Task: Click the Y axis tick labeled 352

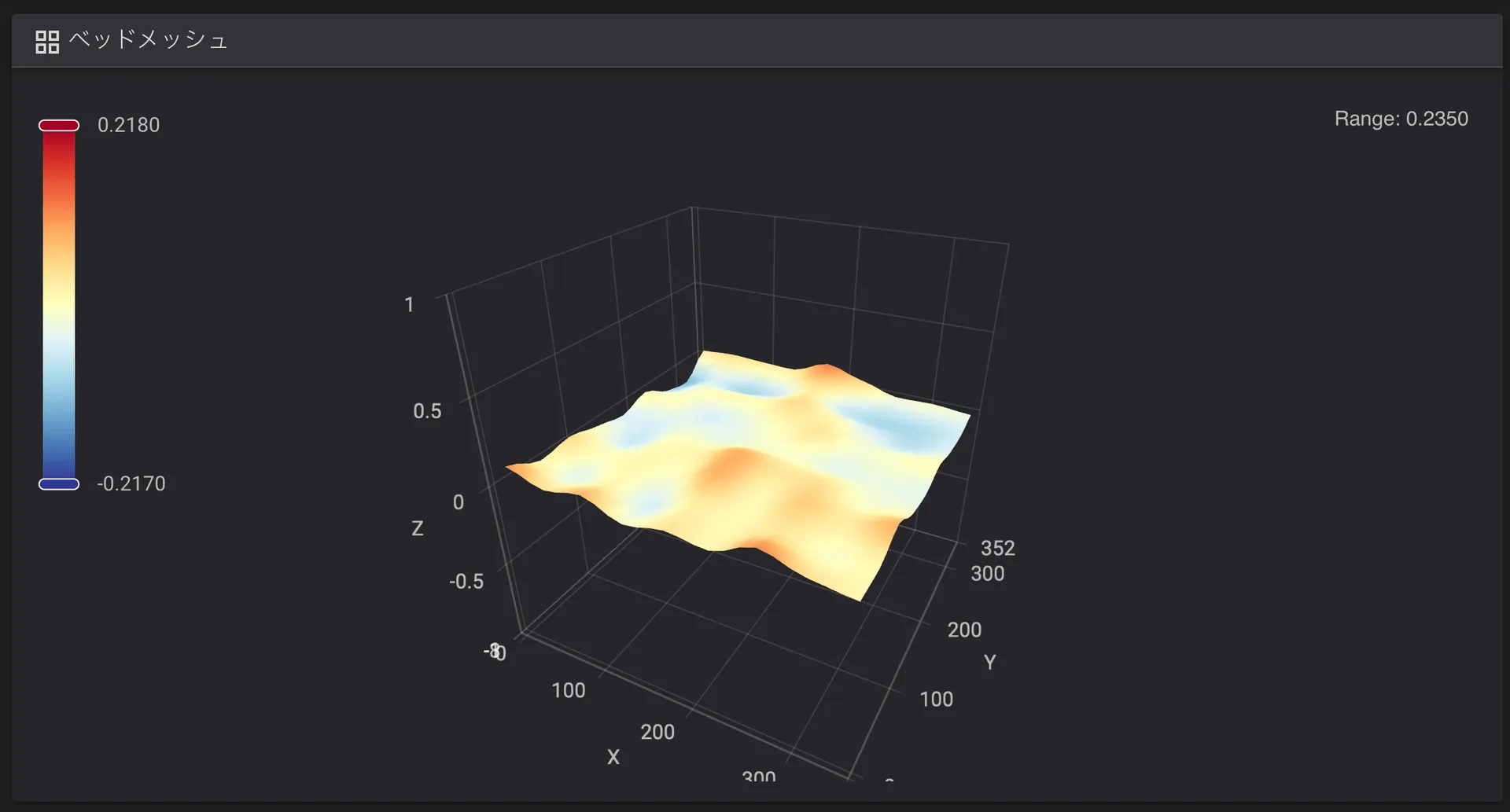Action: tap(997, 548)
